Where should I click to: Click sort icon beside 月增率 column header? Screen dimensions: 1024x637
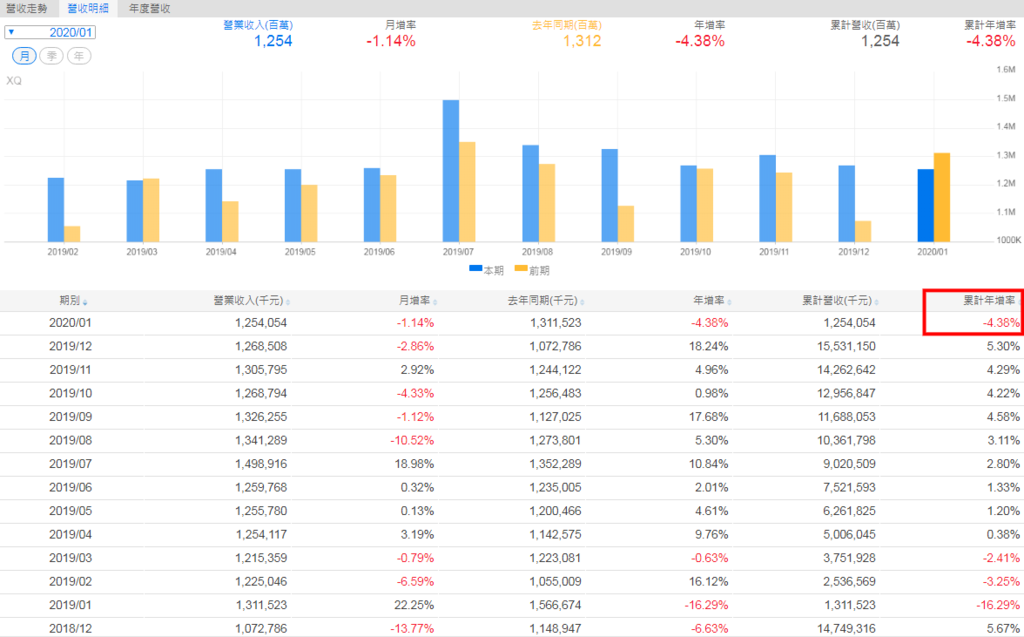coord(435,302)
